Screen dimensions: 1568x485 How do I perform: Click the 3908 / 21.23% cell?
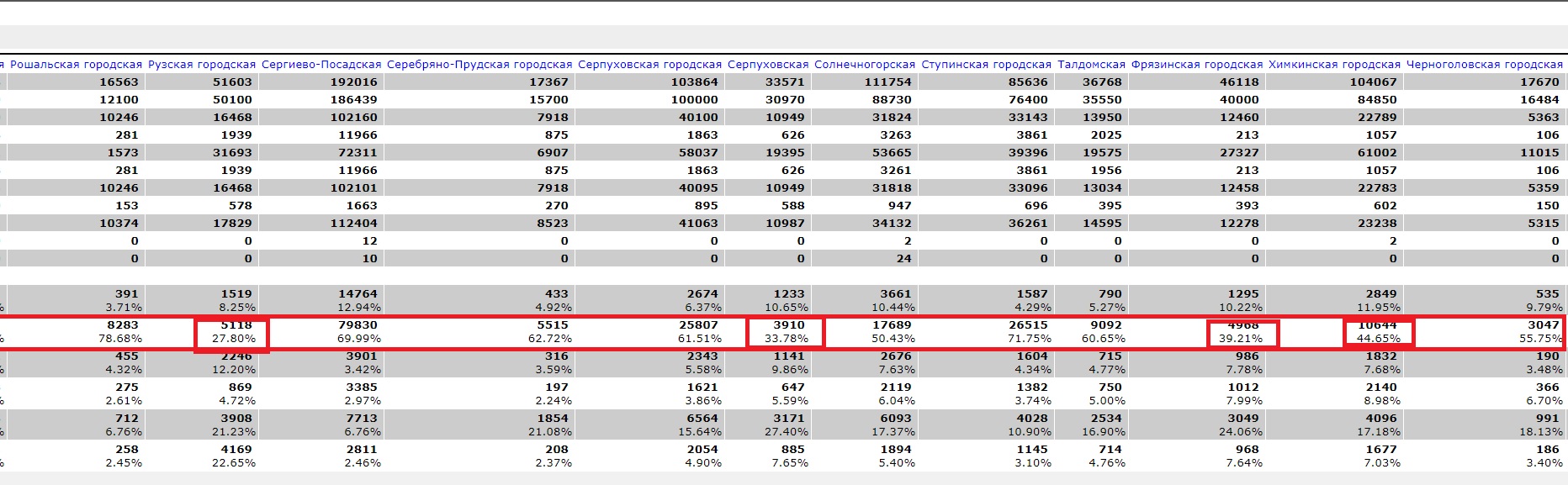point(201,424)
